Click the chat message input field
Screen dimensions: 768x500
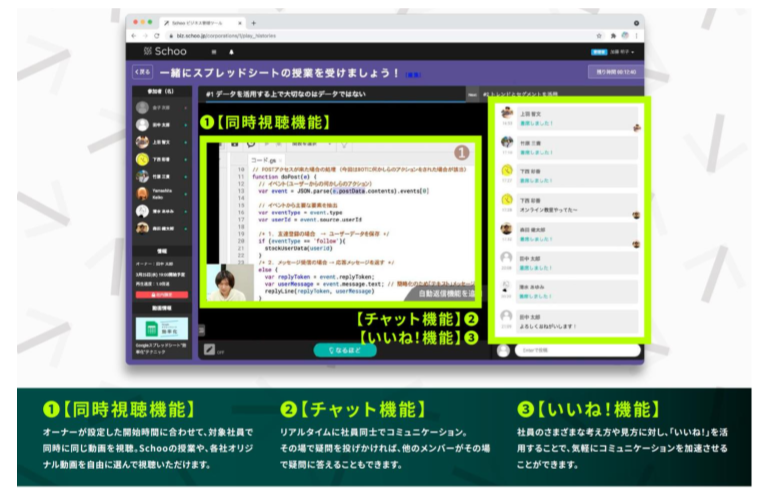[577, 350]
